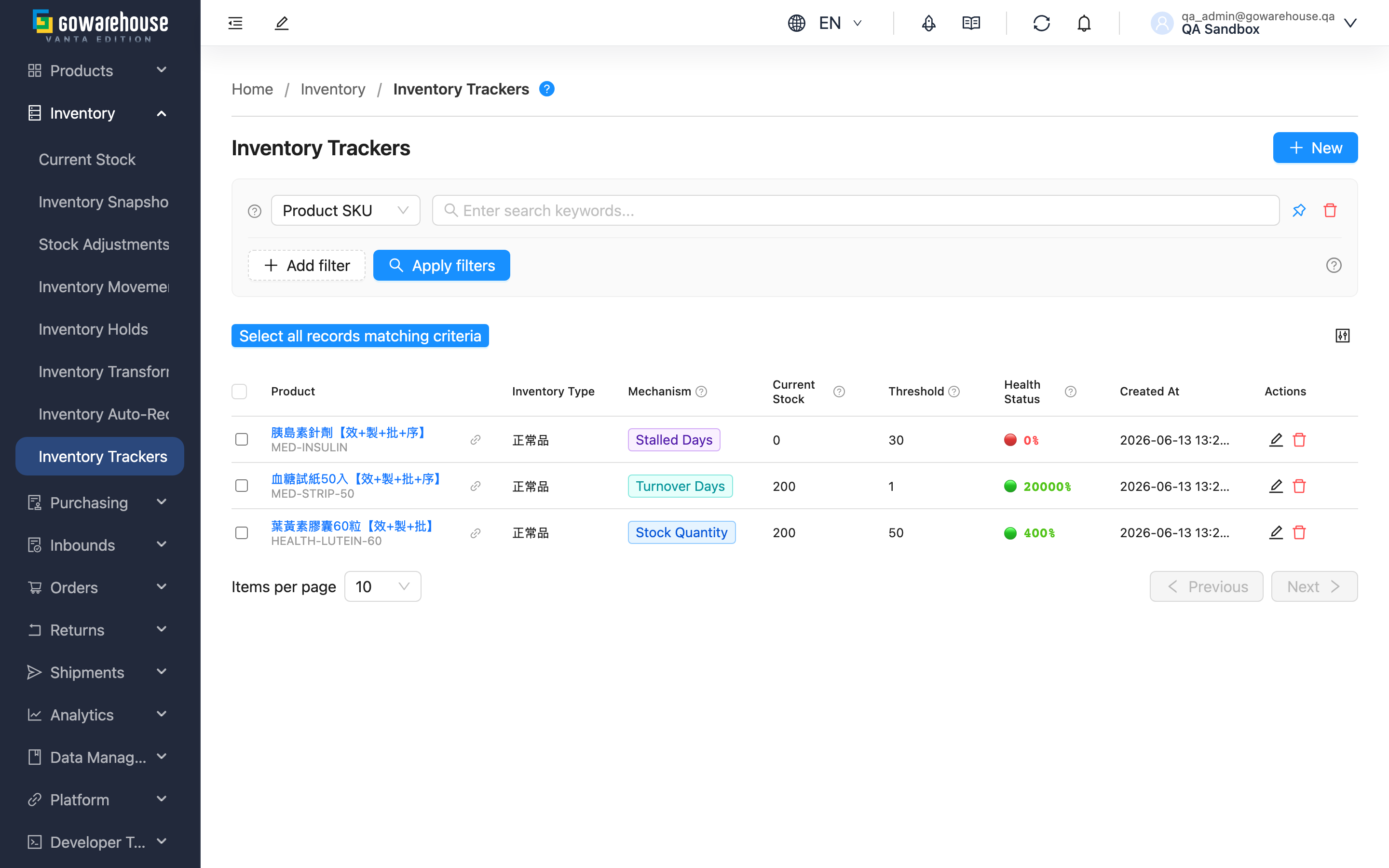Viewport: 1389px width, 868px height.
Task: Collapse the sidebar with the menu-fold icon
Action: [235, 23]
